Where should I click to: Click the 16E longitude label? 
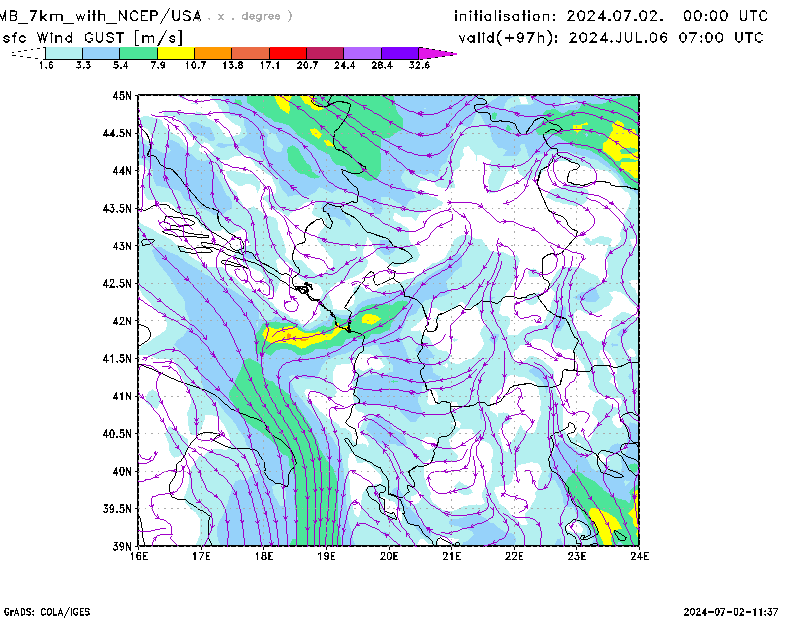[x=139, y=556]
